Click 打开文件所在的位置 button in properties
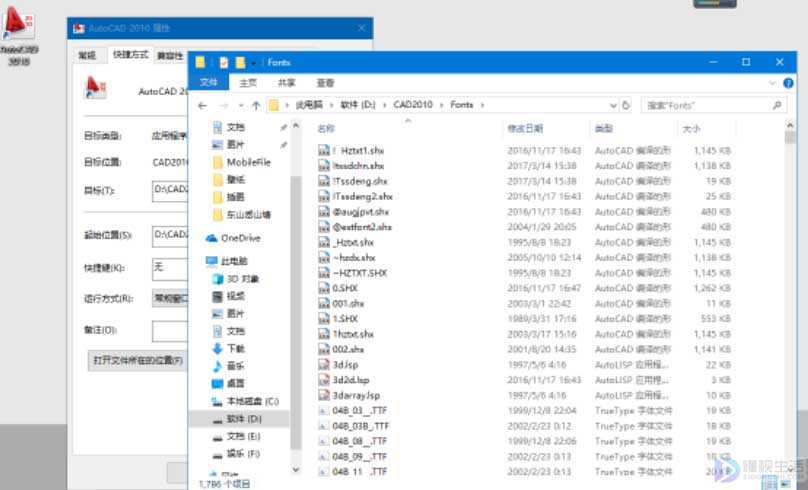 (x=138, y=360)
